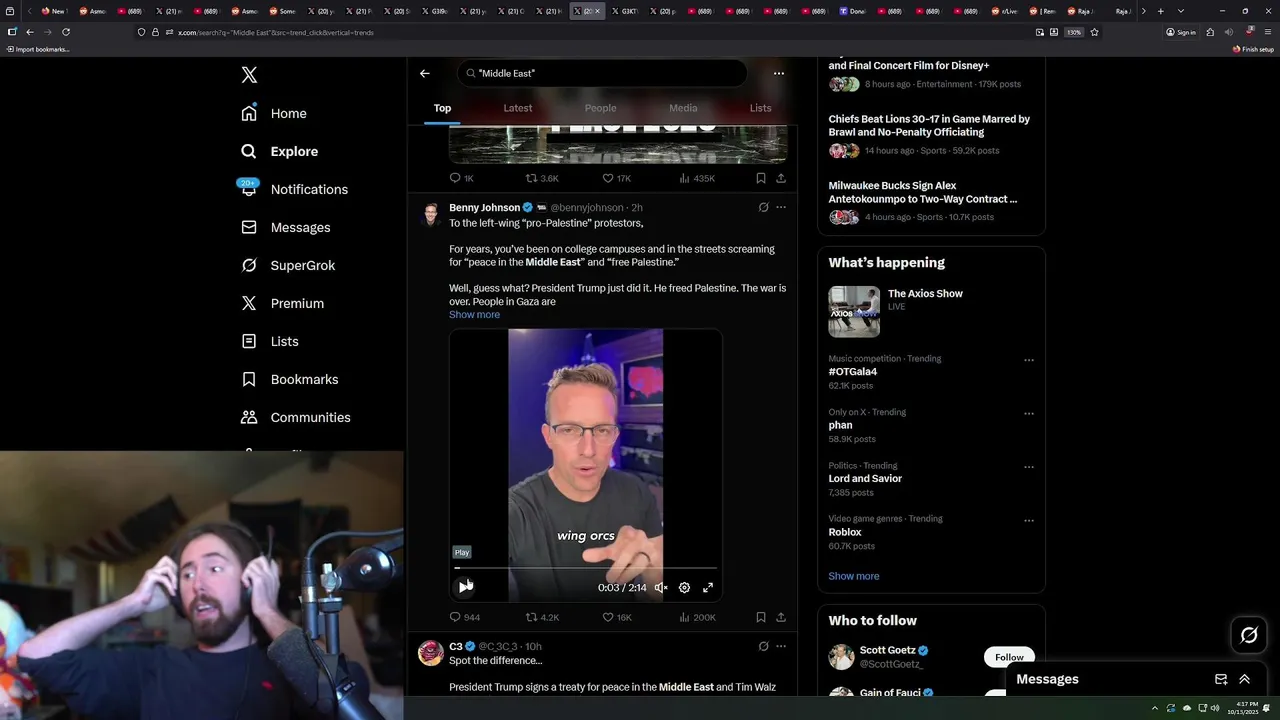1280x720 pixels.
Task: Open the X logo home link
Action: coord(249,75)
